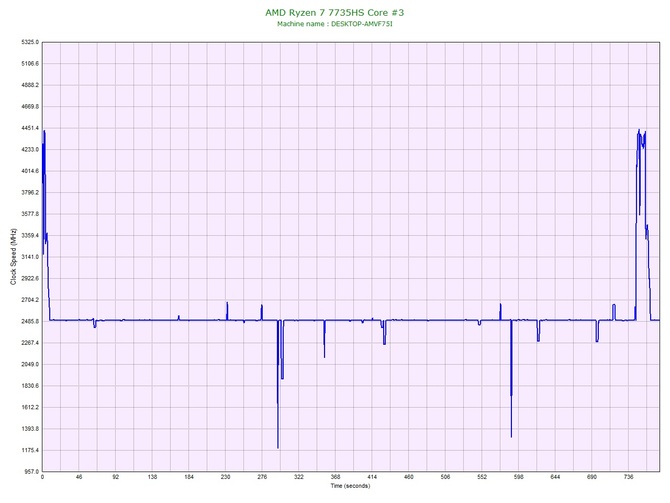This screenshot has height=503, width=670.
Task: Click the 92 time axis value
Action: click(x=116, y=477)
